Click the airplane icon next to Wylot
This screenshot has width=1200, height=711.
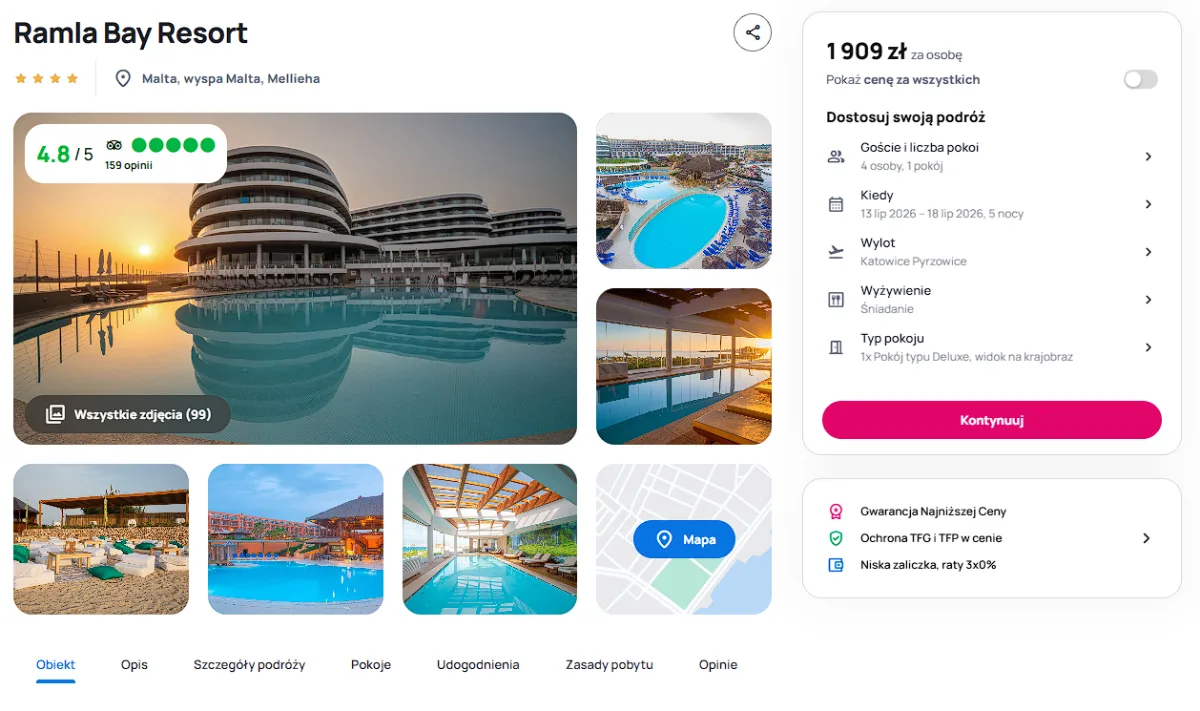[x=836, y=252]
